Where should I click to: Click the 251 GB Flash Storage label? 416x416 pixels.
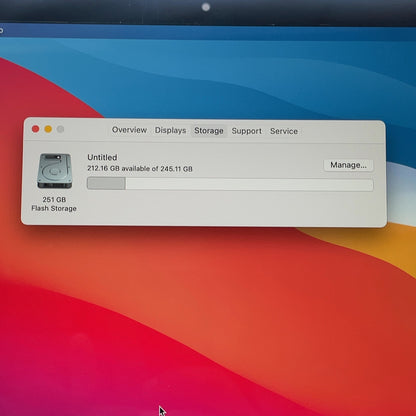[54, 204]
